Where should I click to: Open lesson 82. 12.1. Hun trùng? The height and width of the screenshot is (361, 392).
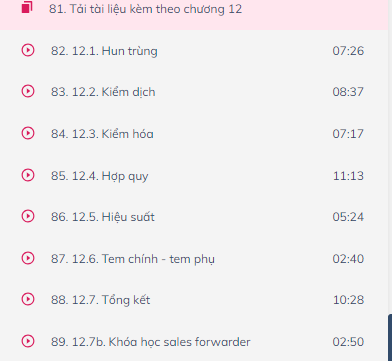pyautogui.click(x=104, y=51)
